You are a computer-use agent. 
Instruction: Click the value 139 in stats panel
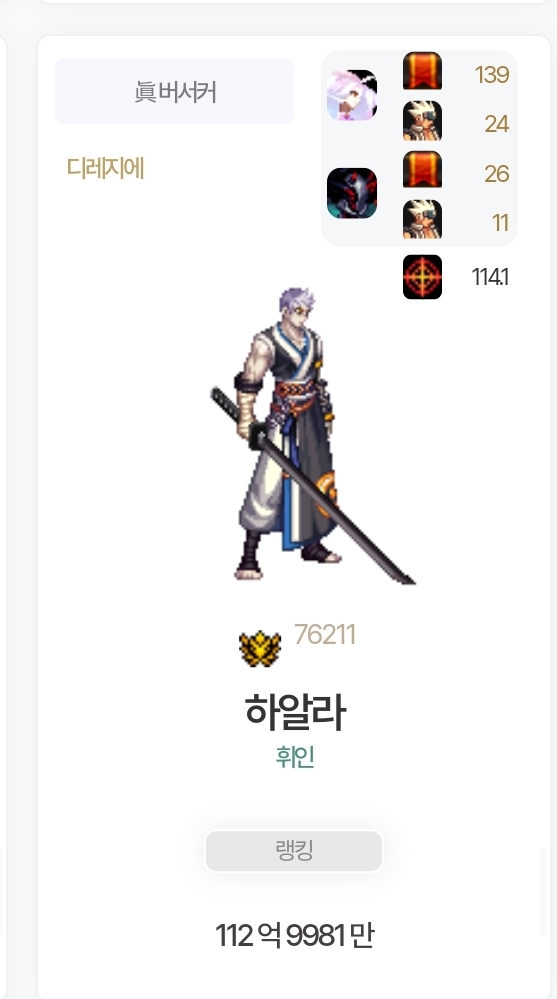[492, 75]
